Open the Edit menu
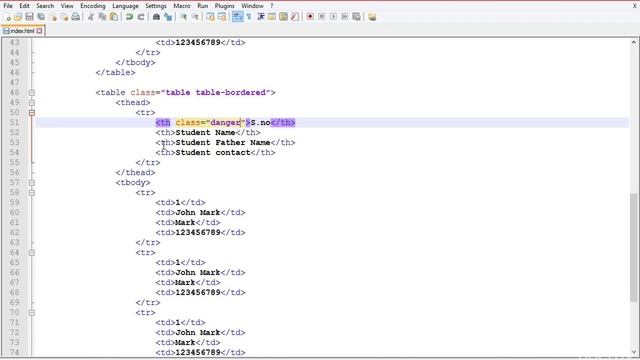This screenshot has width=640, height=360. [24, 6]
